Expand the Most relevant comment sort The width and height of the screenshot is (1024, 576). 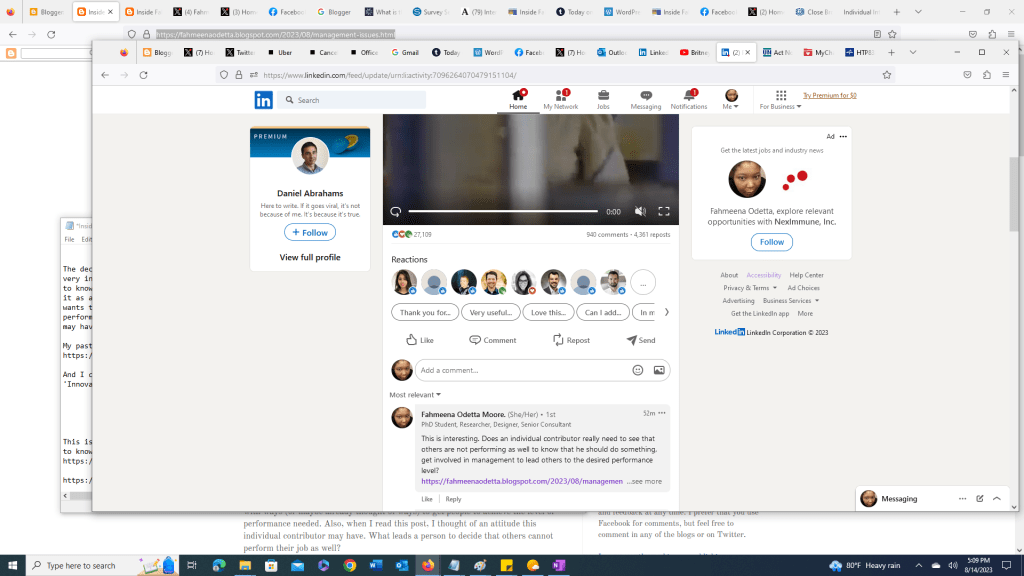pos(412,395)
